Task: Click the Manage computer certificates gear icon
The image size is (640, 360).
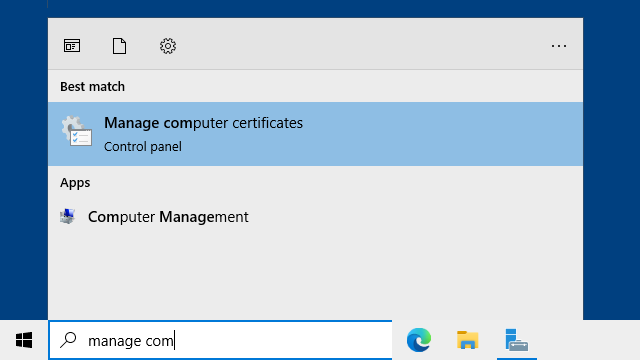Action: tap(77, 131)
